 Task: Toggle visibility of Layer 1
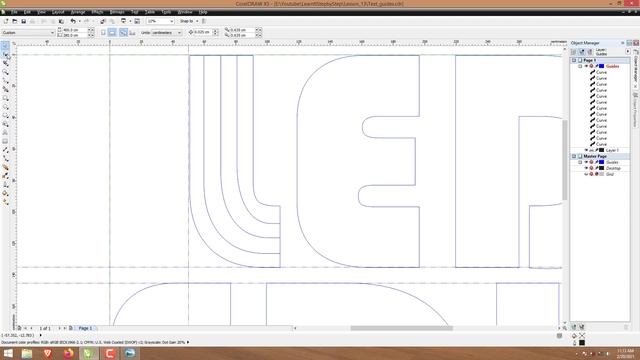(x=586, y=150)
